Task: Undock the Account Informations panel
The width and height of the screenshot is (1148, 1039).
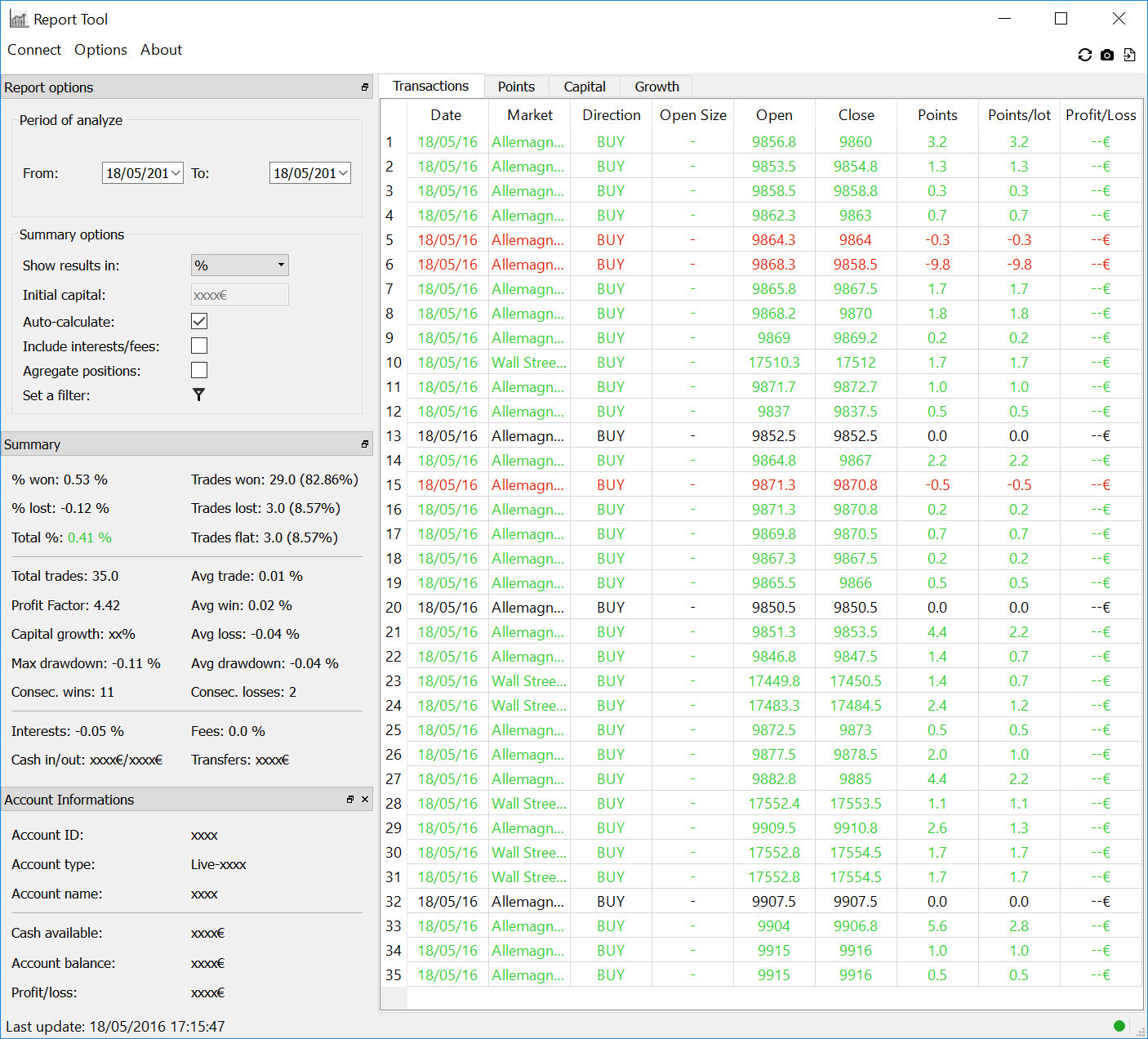Action: tap(350, 800)
